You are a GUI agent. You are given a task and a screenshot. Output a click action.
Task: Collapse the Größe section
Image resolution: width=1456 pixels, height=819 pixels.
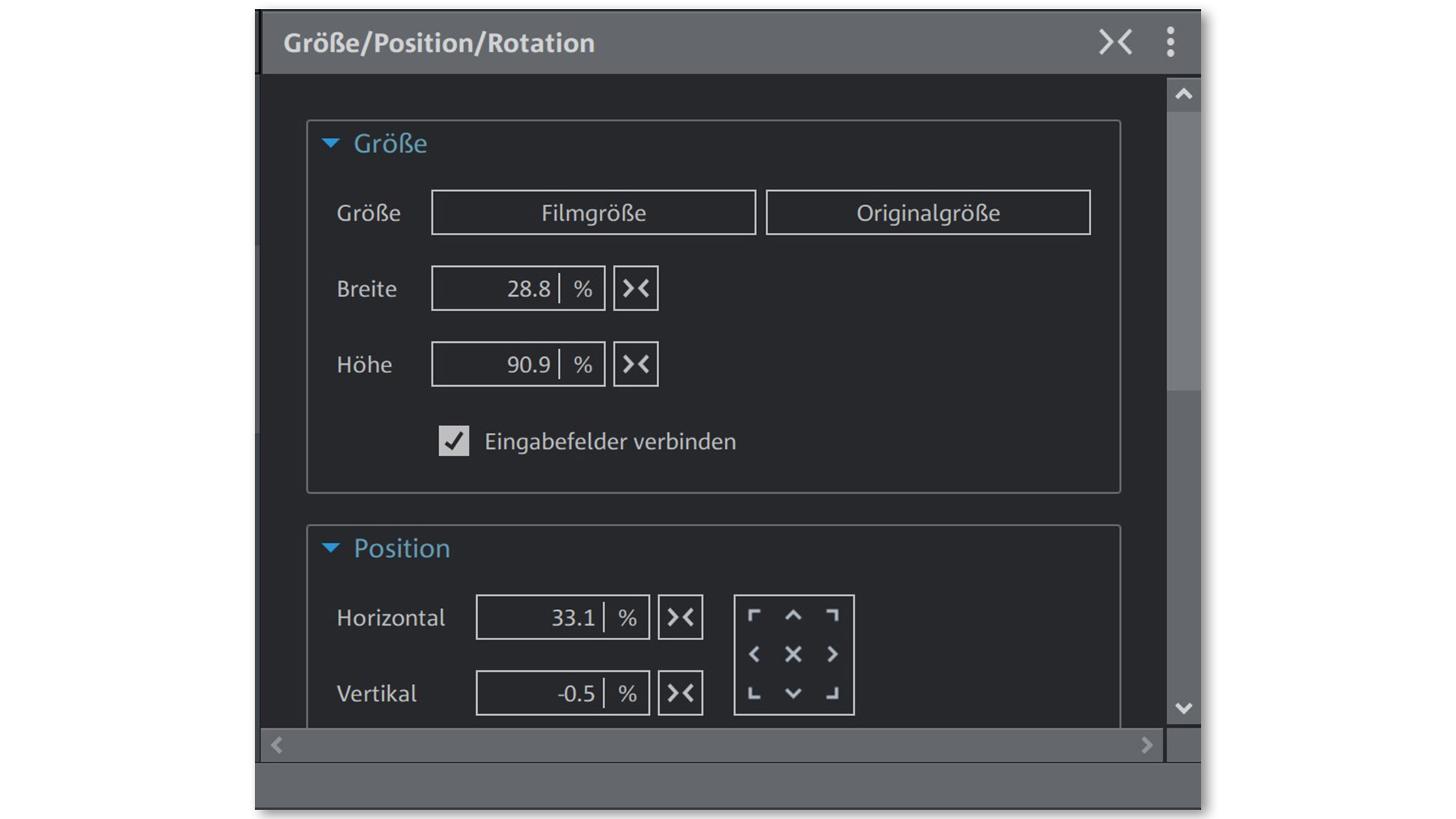[331, 143]
